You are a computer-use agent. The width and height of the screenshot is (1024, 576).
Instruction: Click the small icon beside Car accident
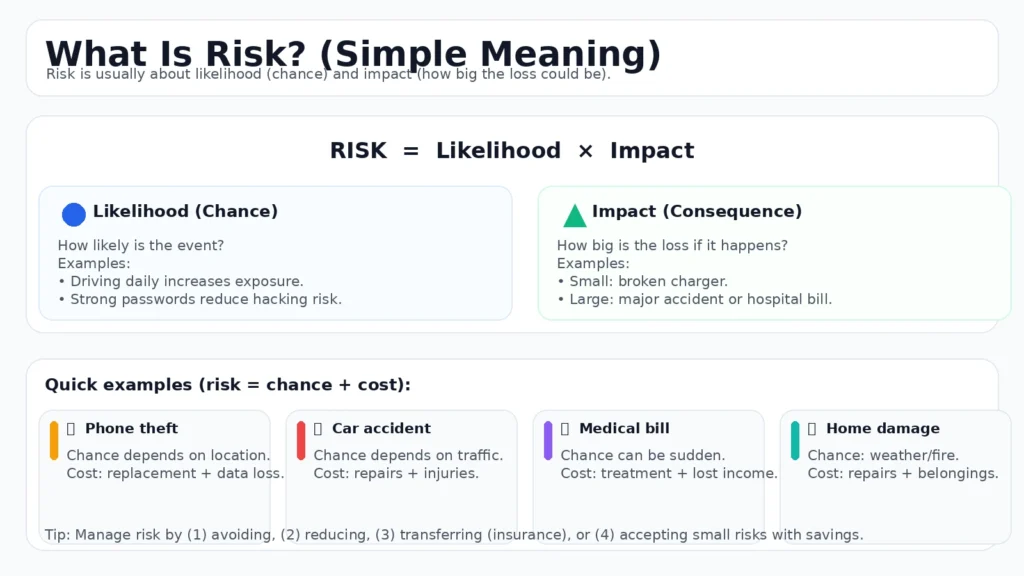(x=318, y=429)
